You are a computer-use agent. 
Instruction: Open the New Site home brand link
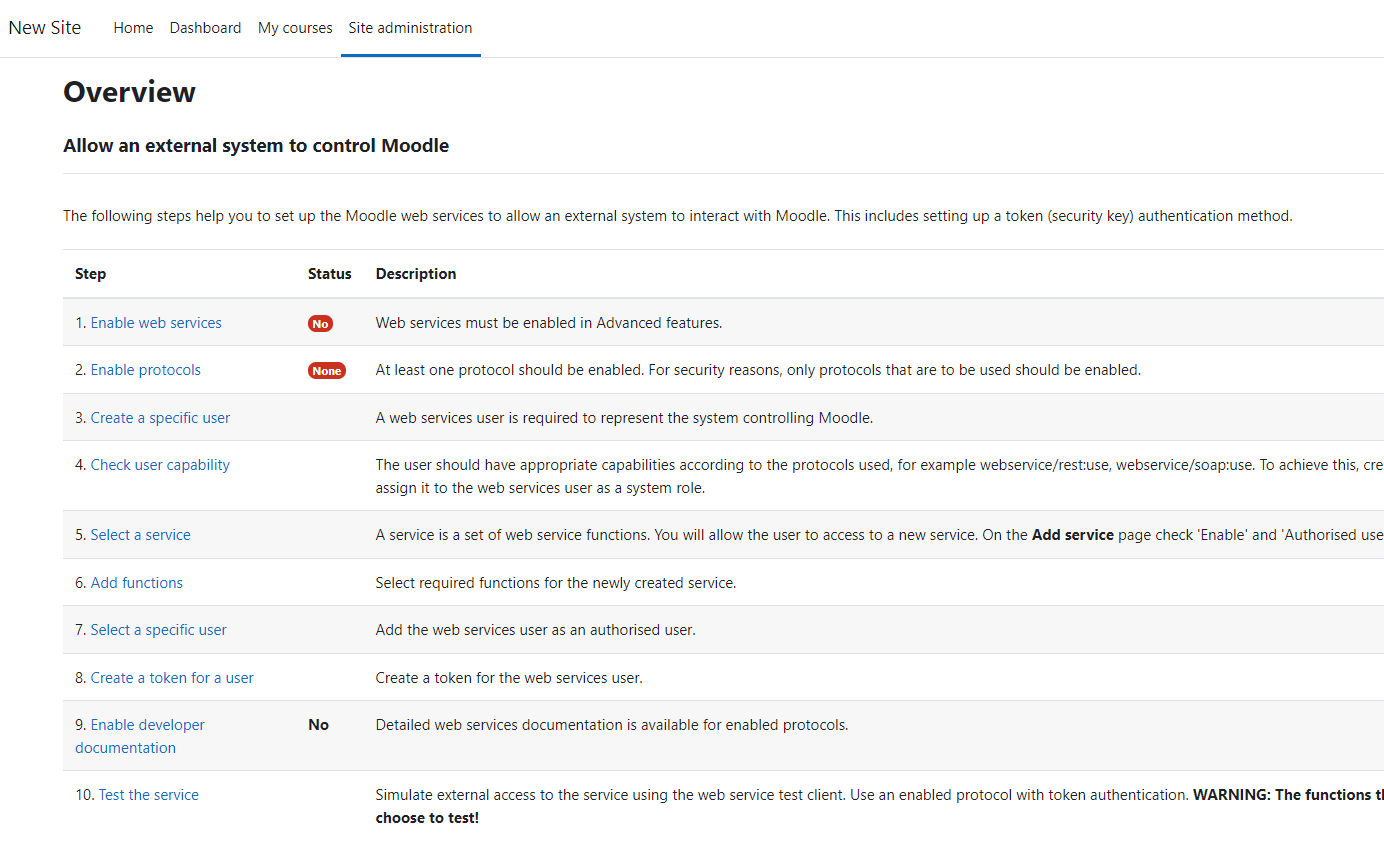click(x=45, y=28)
